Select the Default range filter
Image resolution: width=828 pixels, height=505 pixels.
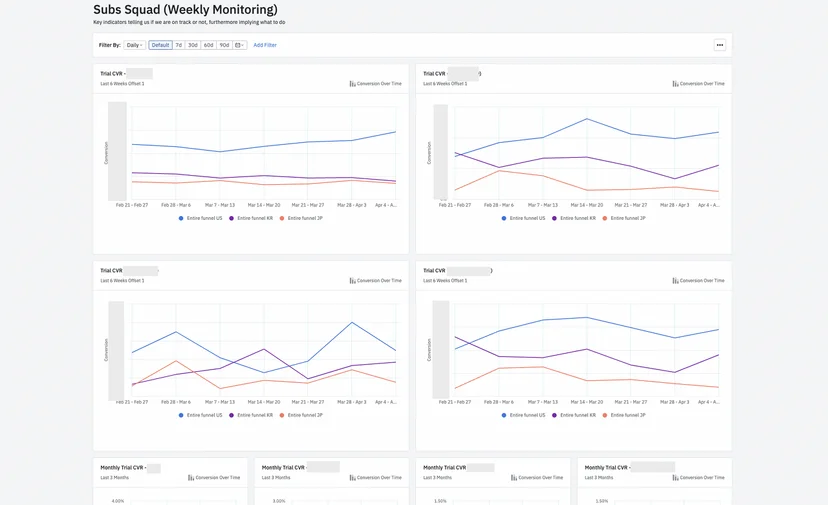[x=160, y=45]
